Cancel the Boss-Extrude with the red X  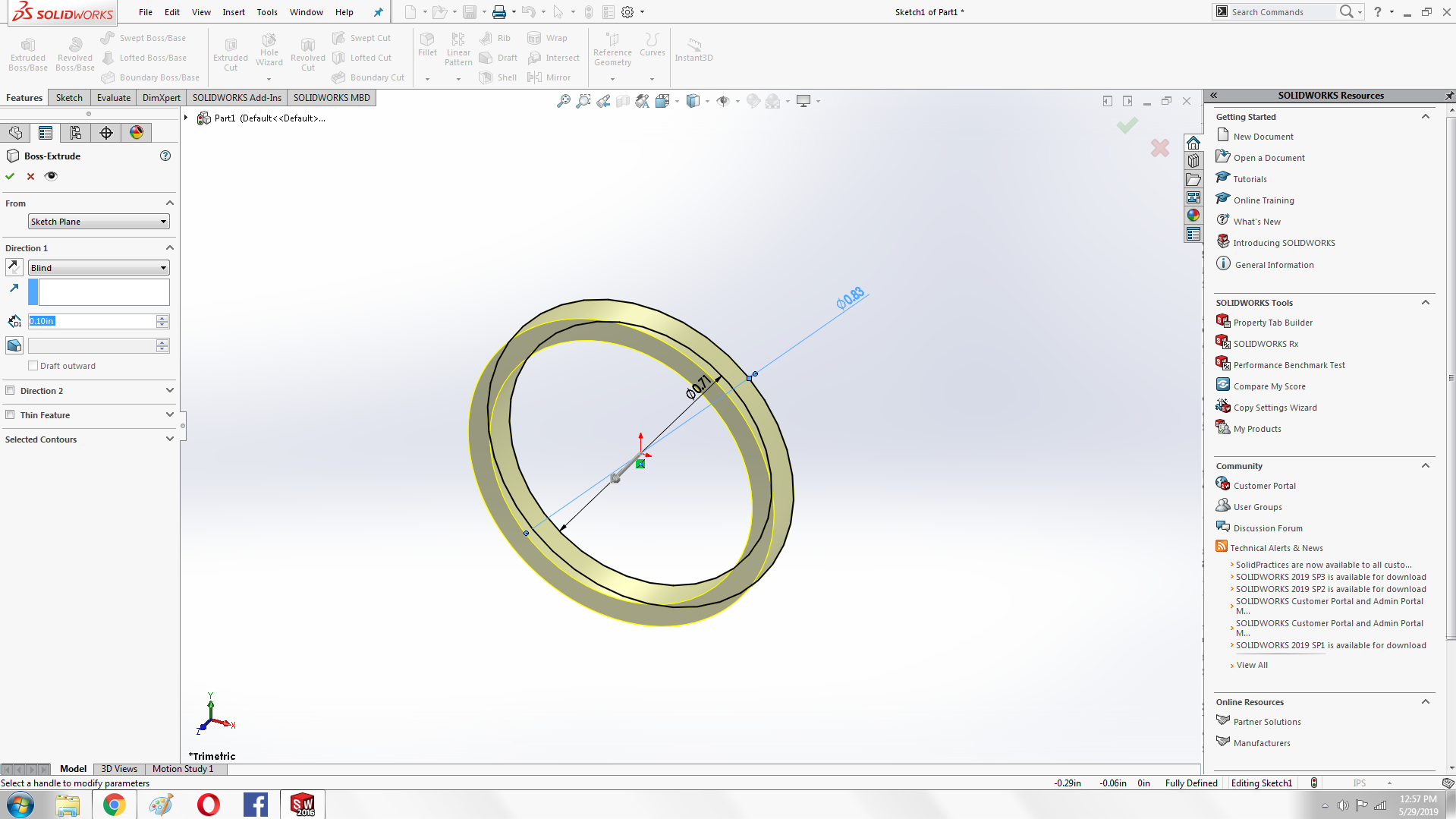pos(30,176)
